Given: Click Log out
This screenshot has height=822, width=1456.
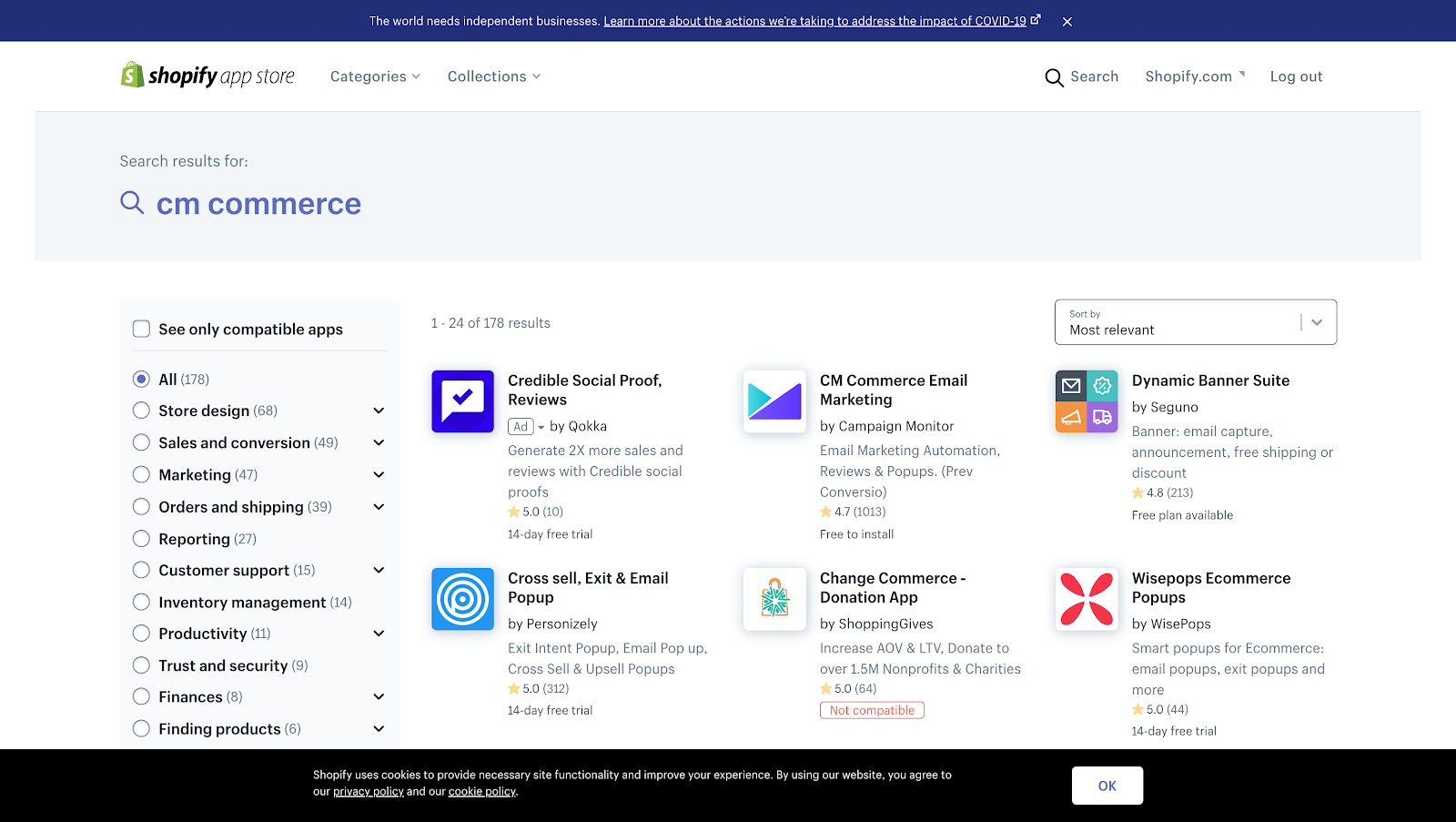Looking at the screenshot, I should (1296, 76).
